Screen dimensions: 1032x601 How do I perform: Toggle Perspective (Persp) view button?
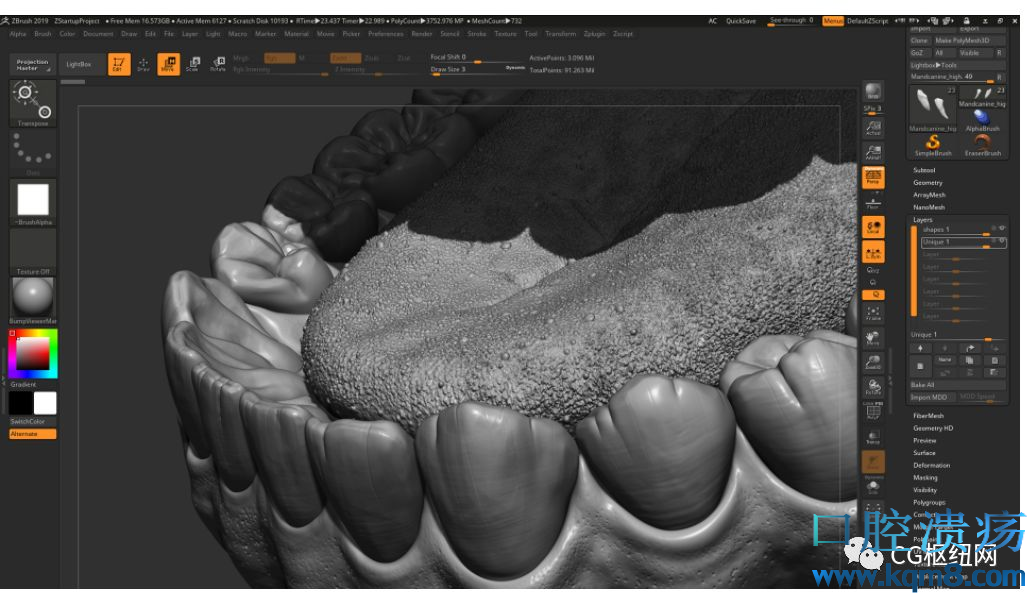tap(873, 176)
